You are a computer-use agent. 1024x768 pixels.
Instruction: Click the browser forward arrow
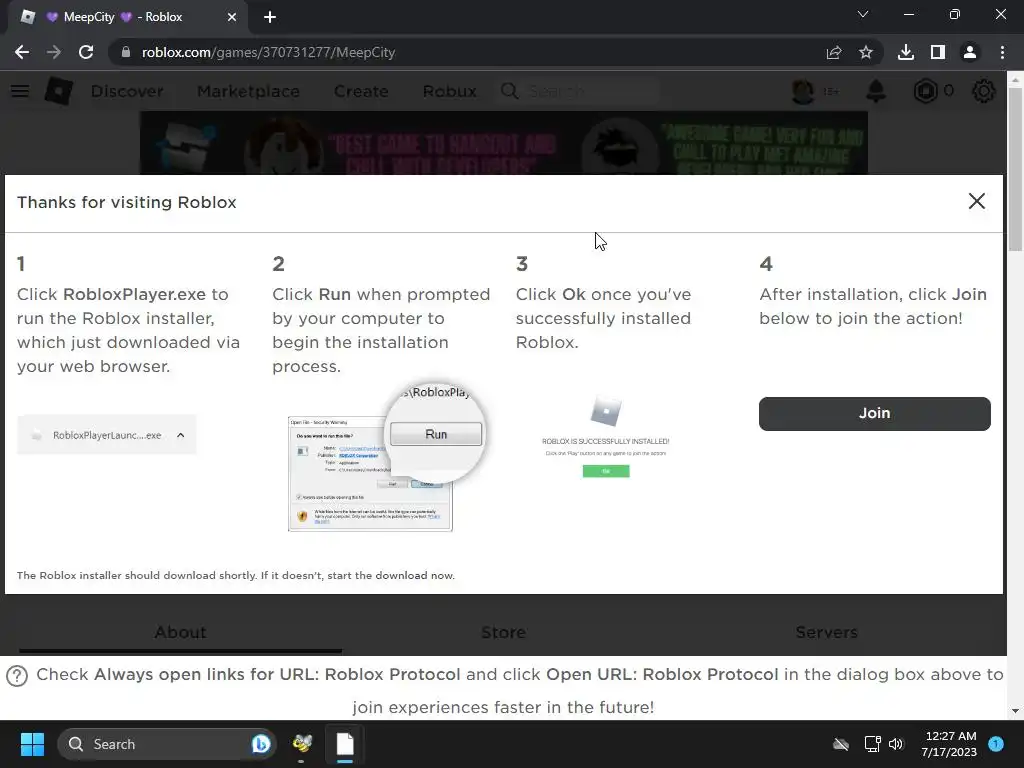54,52
